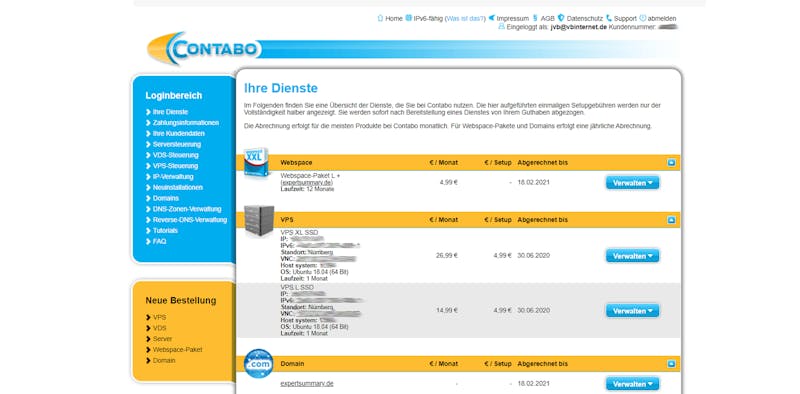Image resolution: width=800 pixels, height=394 pixels.
Task: Click the Impressum link
Action: click(512, 18)
